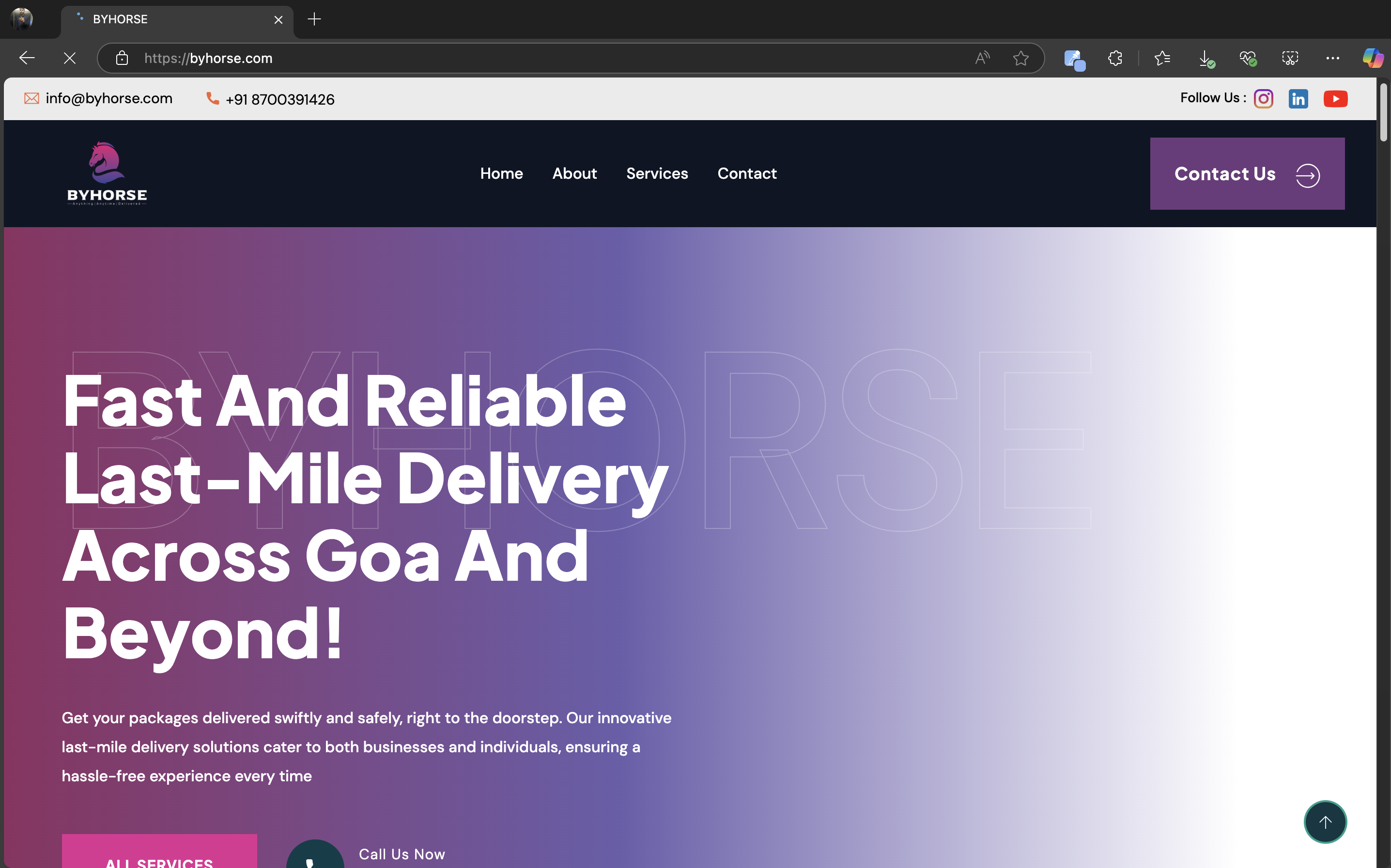Go to the About page
Screen dimensions: 1391x868
[574, 173]
